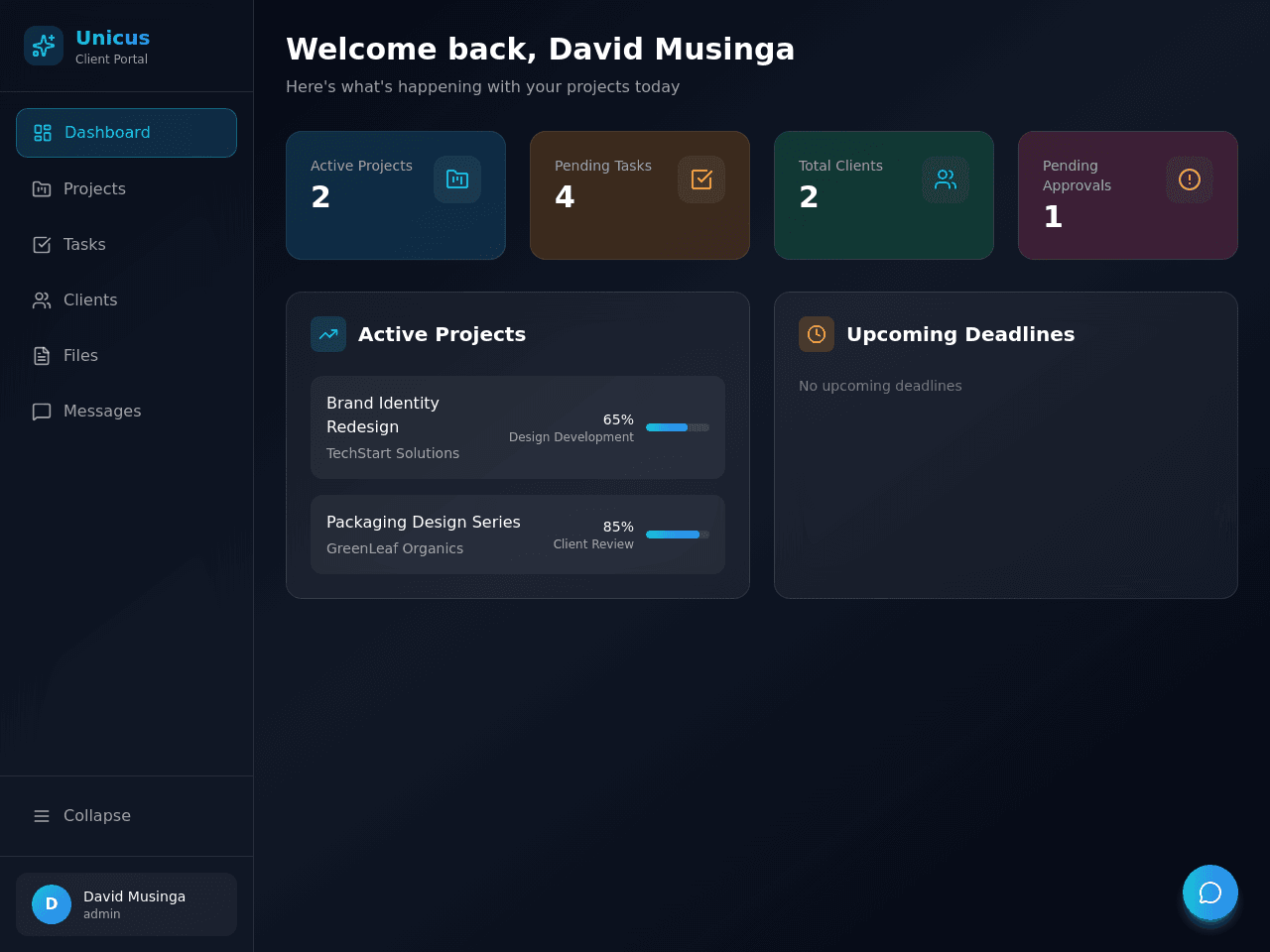This screenshot has height=952, width=1270.
Task: Click the Active Projects stat card label
Action: (361, 166)
